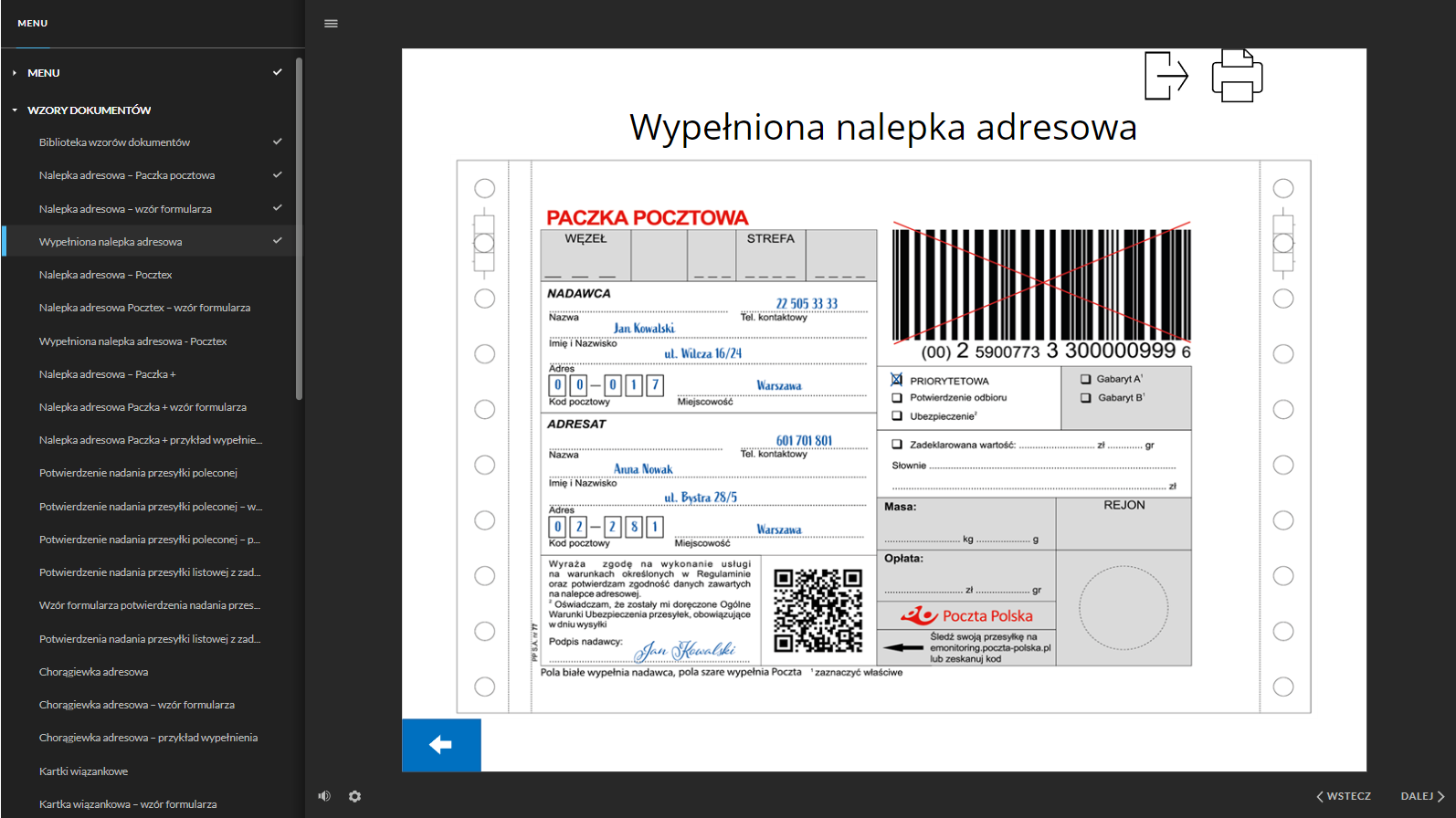Click the Gabaryt B checkbox

(x=1086, y=398)
